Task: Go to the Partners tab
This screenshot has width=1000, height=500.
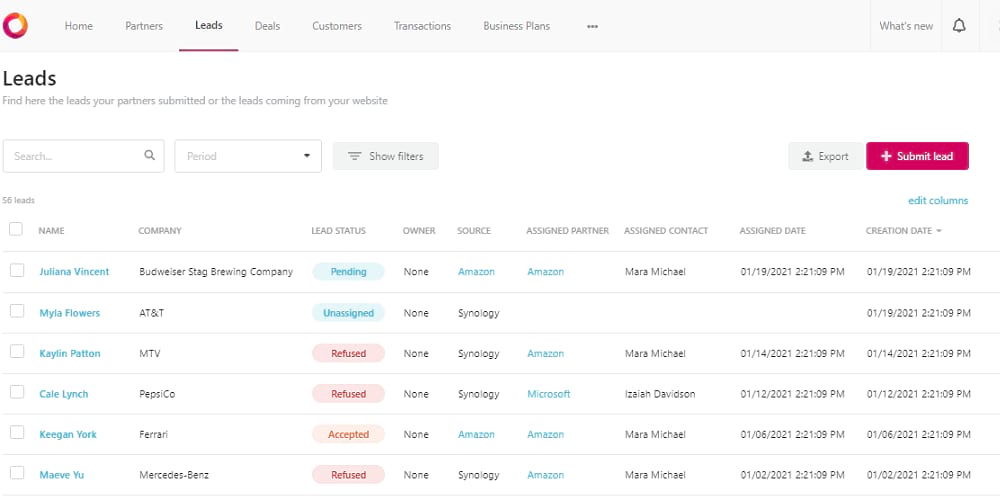Action: click(x=143, y=26)
